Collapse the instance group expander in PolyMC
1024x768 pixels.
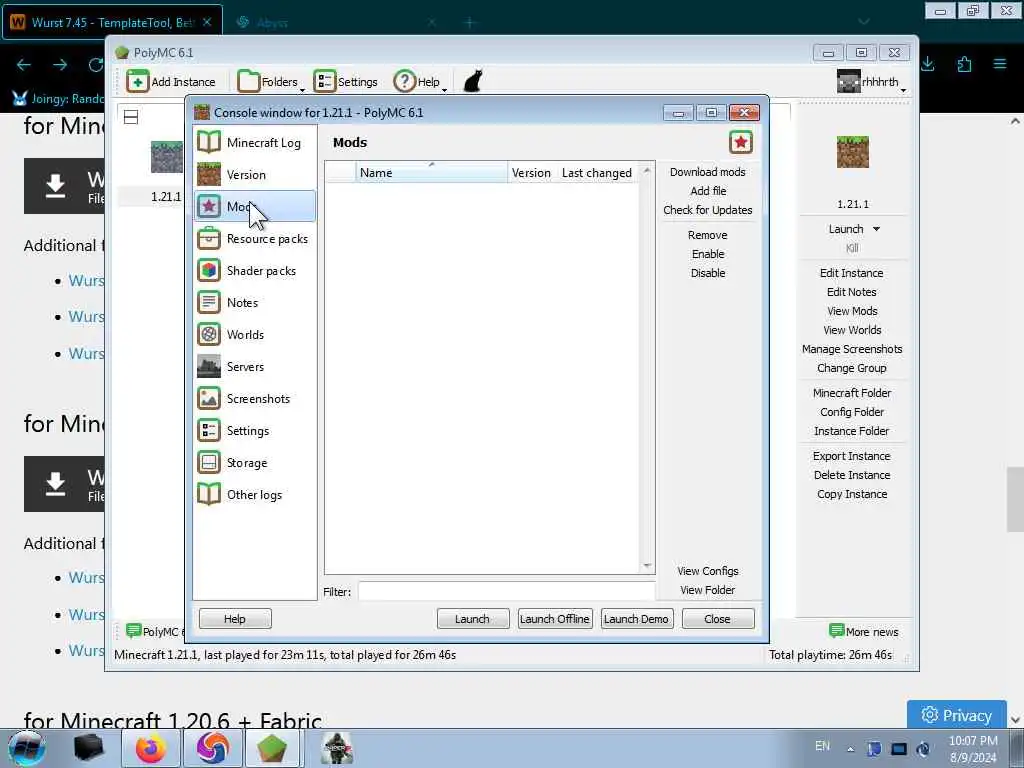point(131,117)
